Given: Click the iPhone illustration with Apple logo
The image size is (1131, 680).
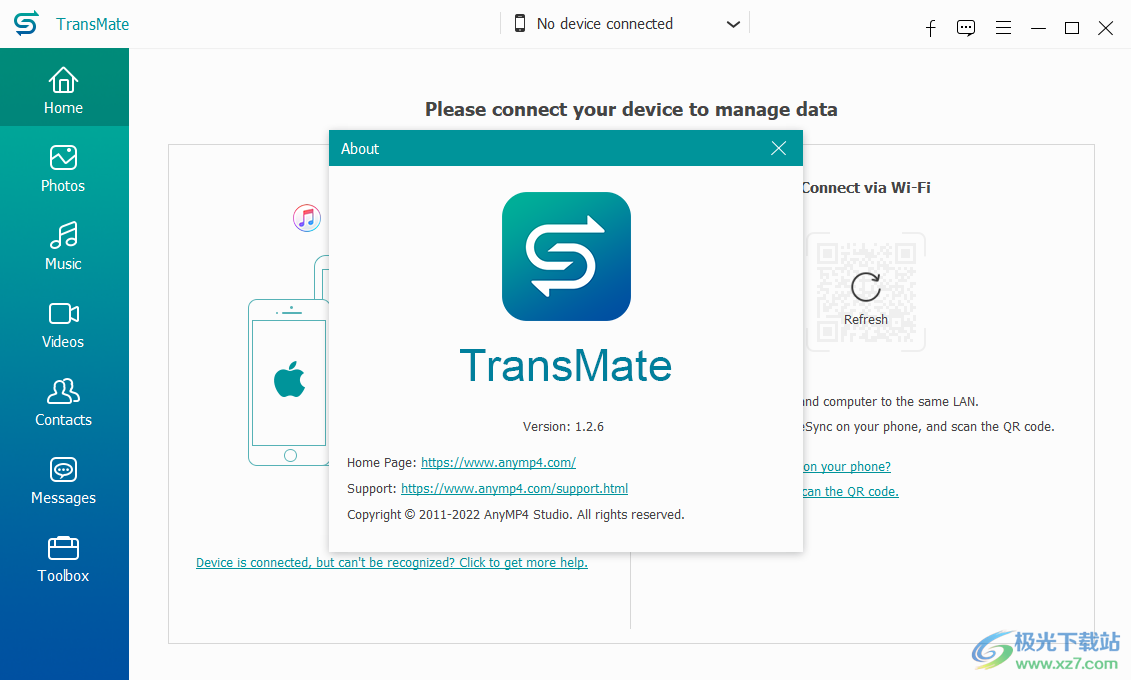Looking at the screenshot, I should (289, 382).
